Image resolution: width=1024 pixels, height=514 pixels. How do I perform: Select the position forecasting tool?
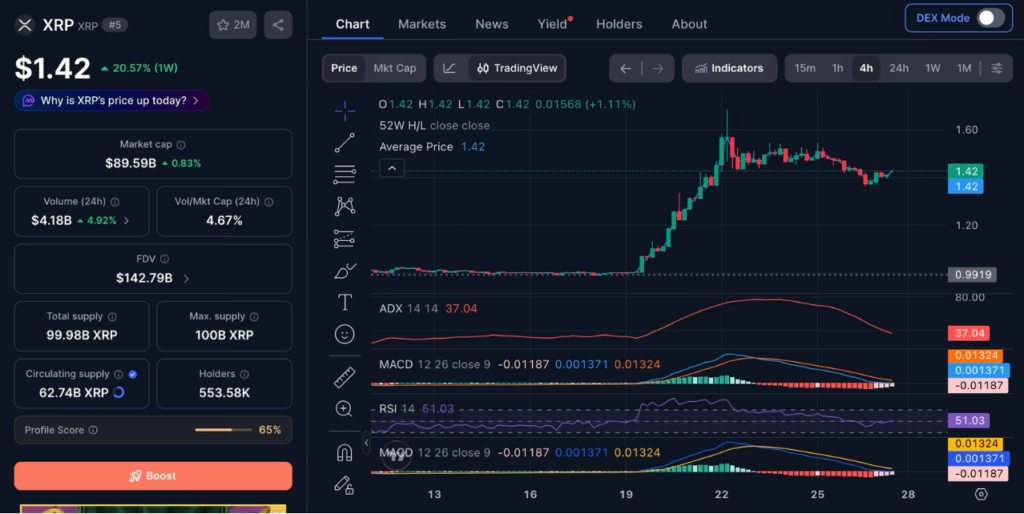(x=345, y=238)
